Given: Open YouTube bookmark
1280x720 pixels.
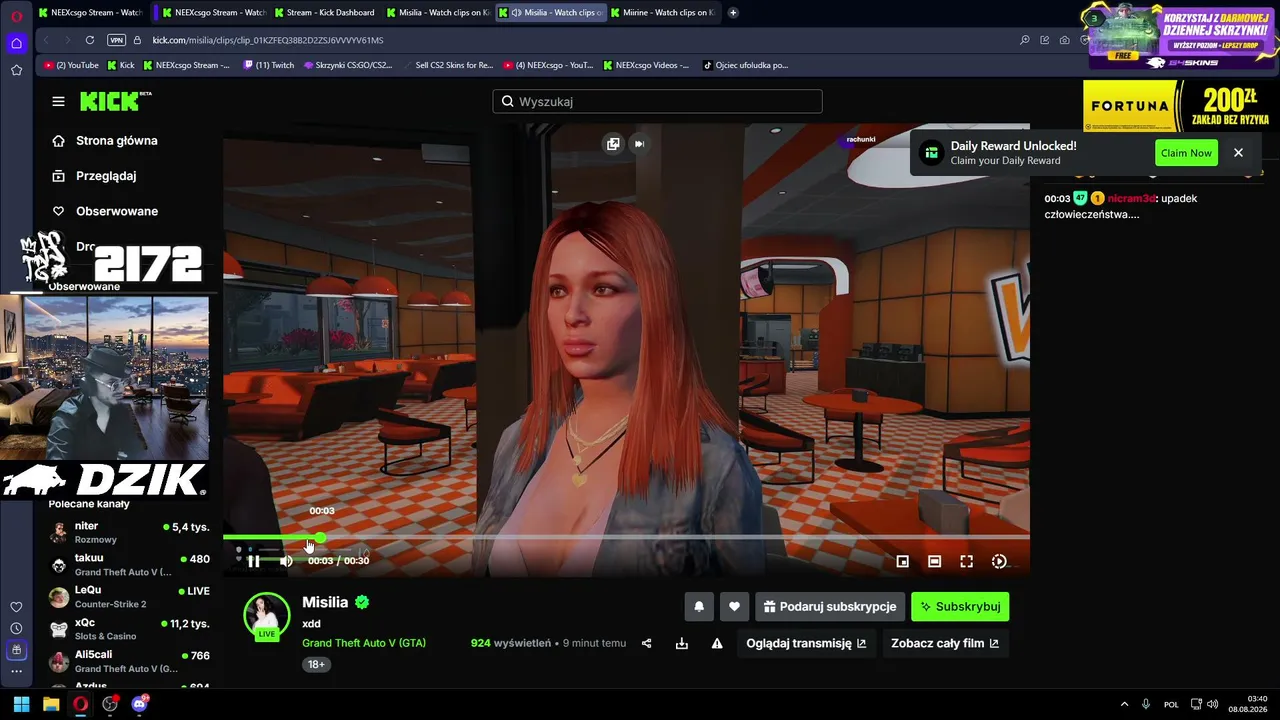Looking at the screenshot, I should 71,65.
